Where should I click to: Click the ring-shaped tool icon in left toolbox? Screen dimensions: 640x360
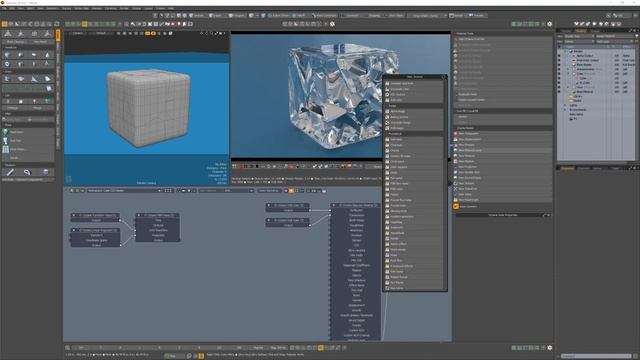click(8, 64)
